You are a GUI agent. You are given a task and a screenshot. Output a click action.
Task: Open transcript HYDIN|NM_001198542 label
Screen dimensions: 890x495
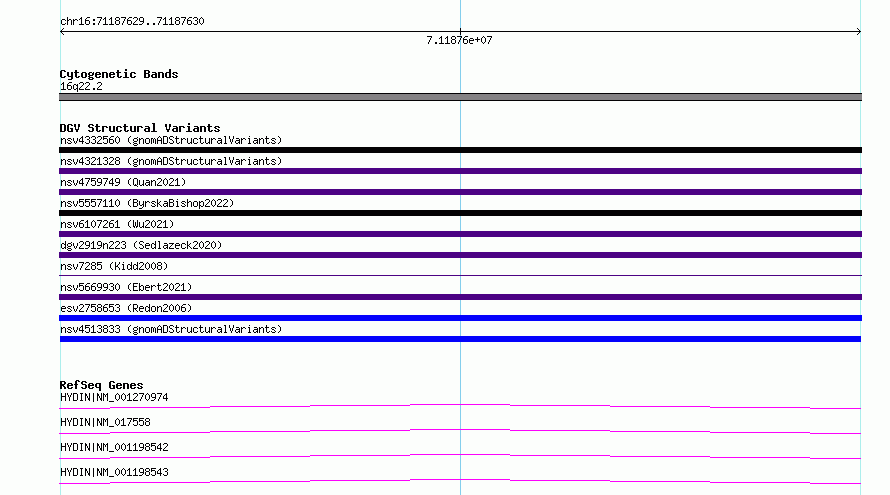pyautogui.click(x=114, y=447)
